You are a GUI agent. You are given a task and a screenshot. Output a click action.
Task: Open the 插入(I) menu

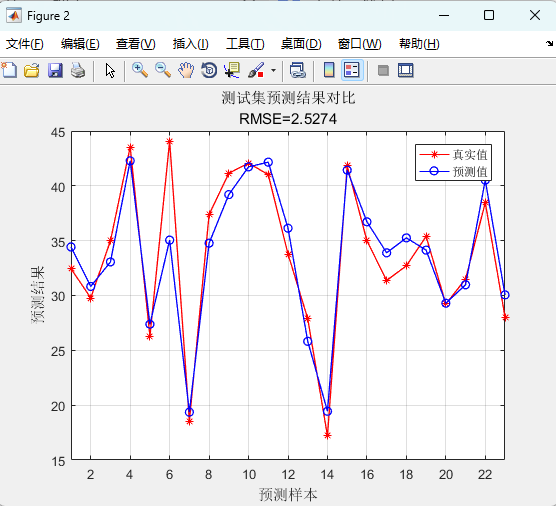pyautogui.click(x=190, y=44)
